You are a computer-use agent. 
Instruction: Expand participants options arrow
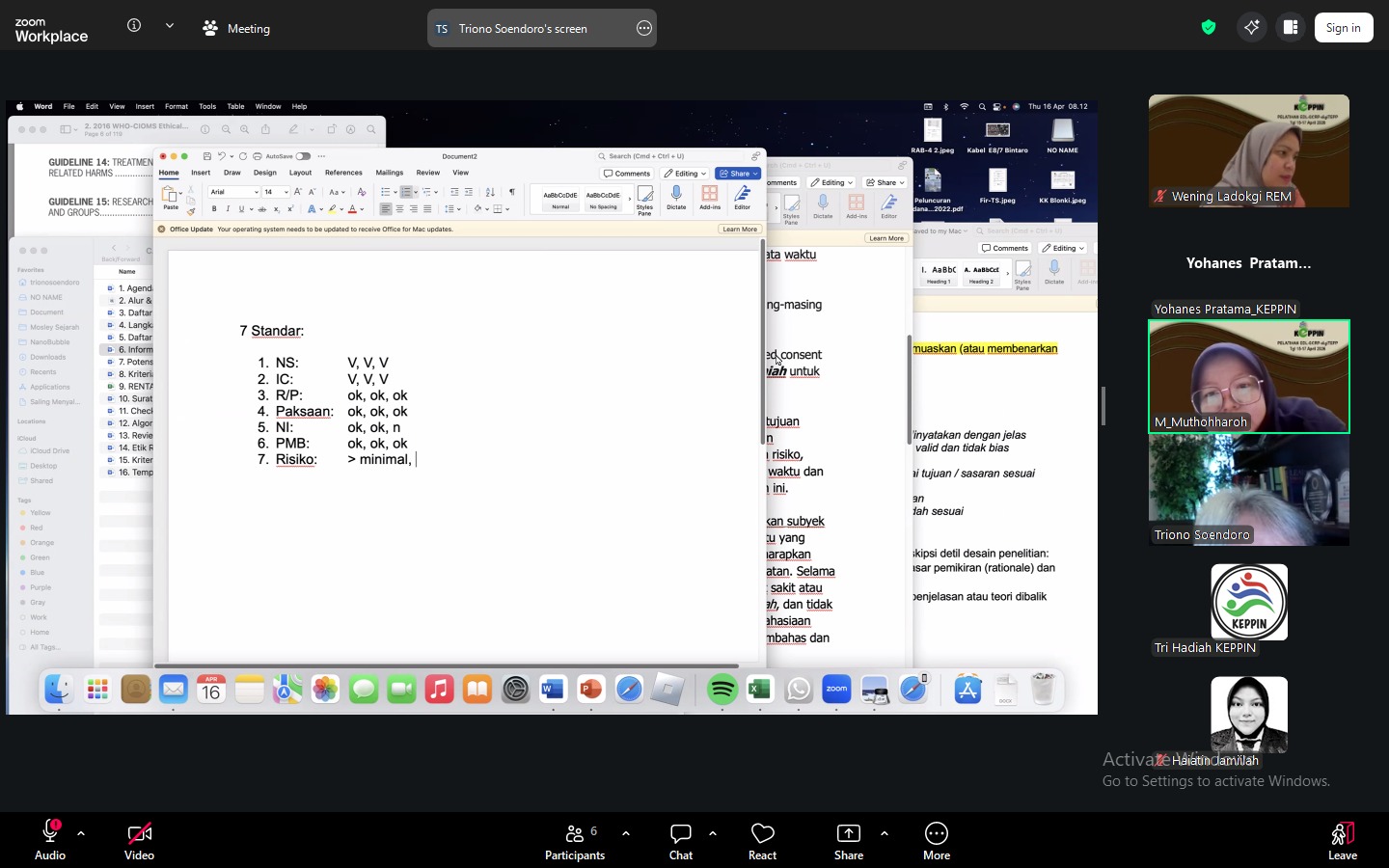coord(626,833)
